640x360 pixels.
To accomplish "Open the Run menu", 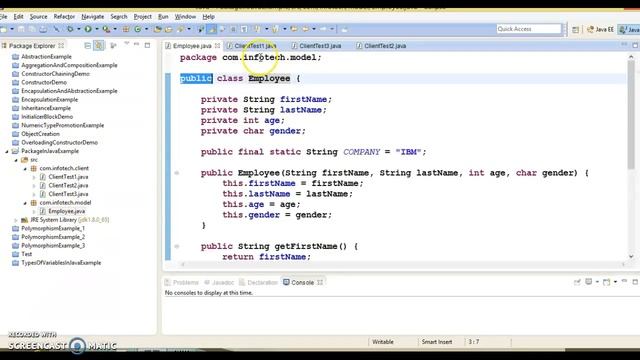I will [x=163, y=17].
